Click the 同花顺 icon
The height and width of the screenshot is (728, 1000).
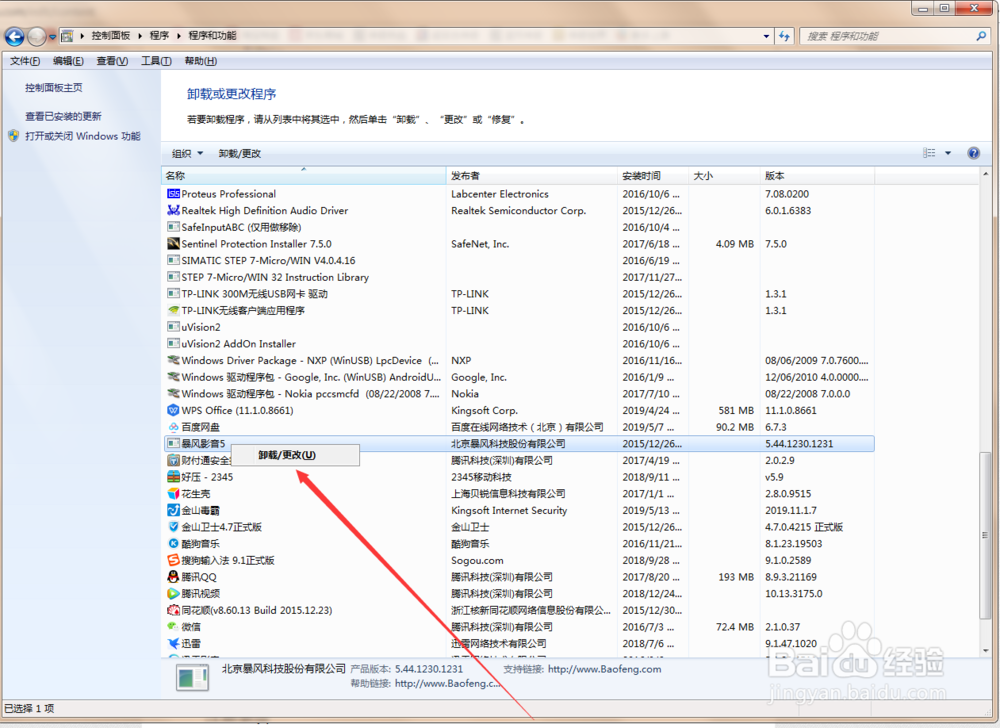point(173,610)
